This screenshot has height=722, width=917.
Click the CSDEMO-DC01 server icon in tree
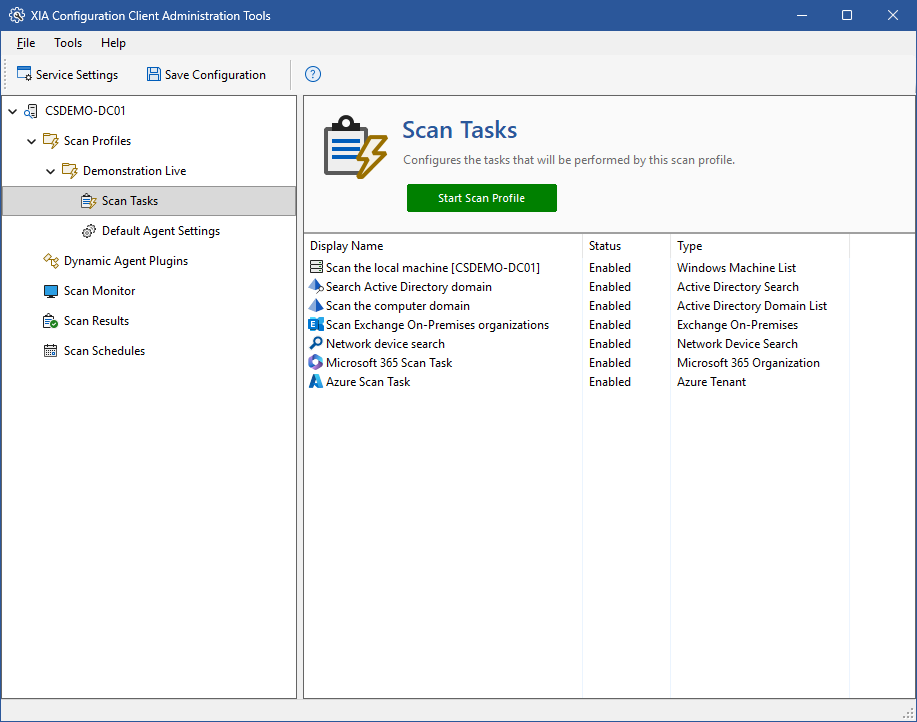tap(31, 111)
